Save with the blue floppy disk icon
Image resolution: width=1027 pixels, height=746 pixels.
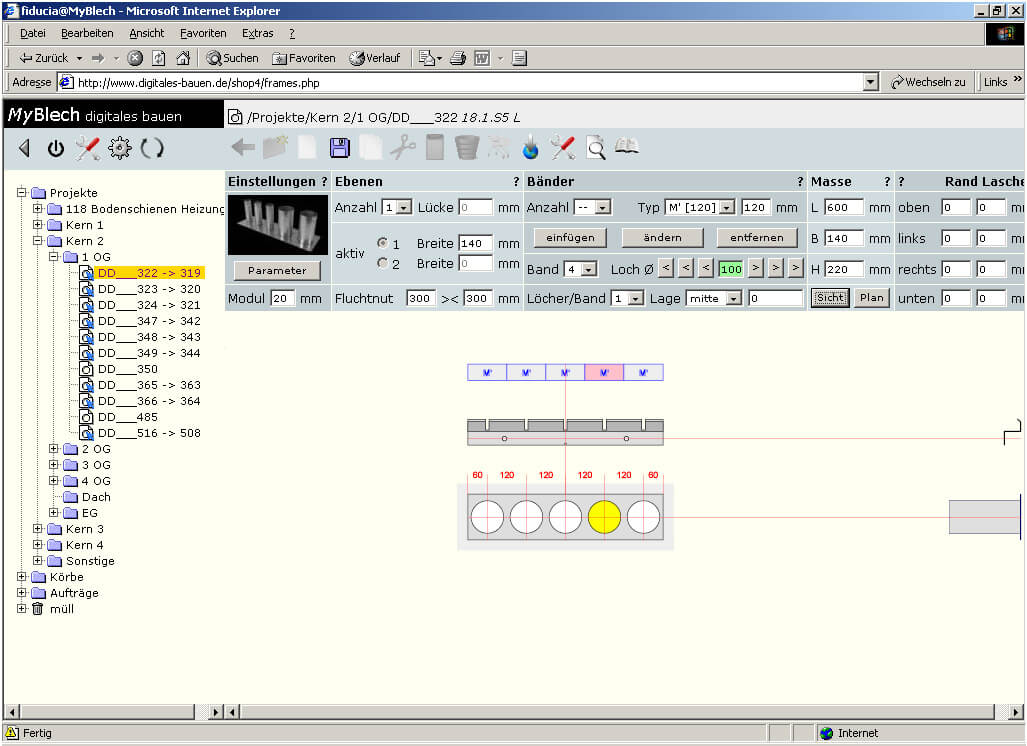click(x=339, y=148)
